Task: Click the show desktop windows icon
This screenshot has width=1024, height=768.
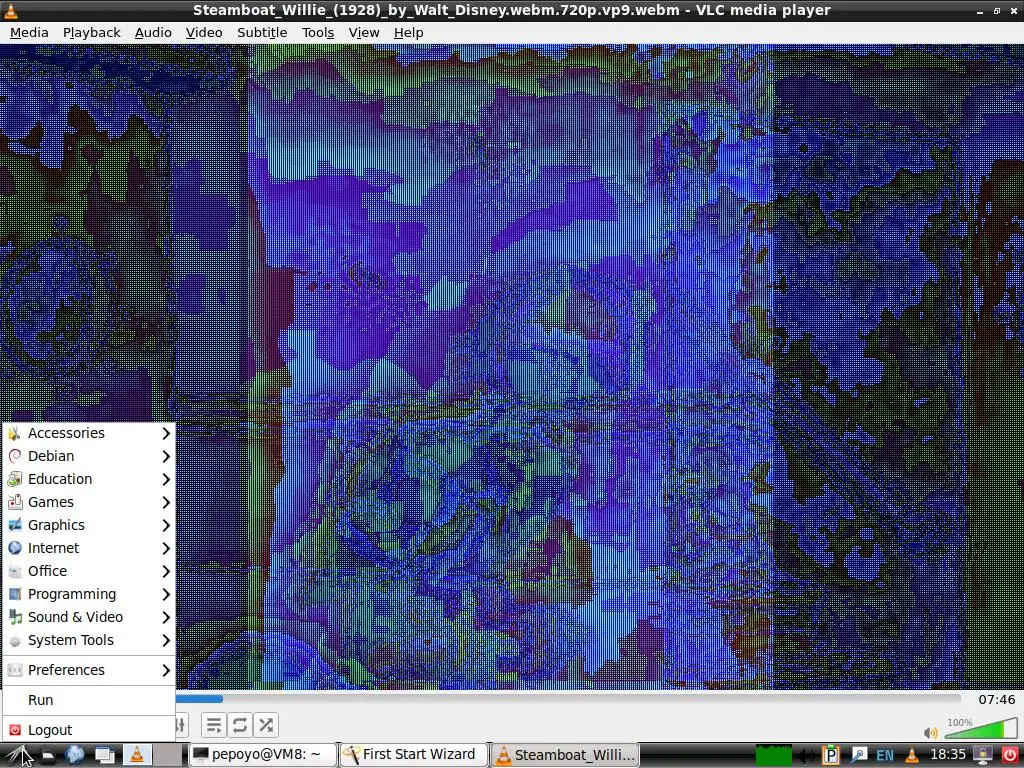Action: click(104, 755)
